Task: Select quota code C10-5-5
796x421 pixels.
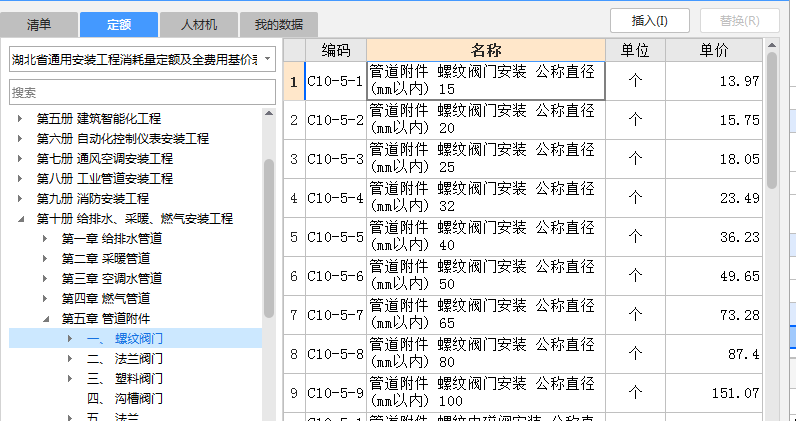Action: [336, 237]
